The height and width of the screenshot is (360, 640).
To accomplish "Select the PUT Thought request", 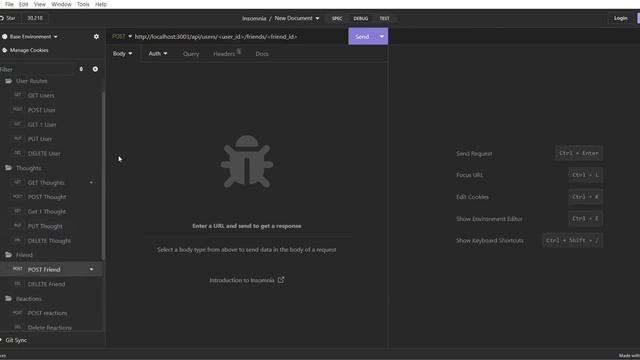I will click(x=45, y=226).
